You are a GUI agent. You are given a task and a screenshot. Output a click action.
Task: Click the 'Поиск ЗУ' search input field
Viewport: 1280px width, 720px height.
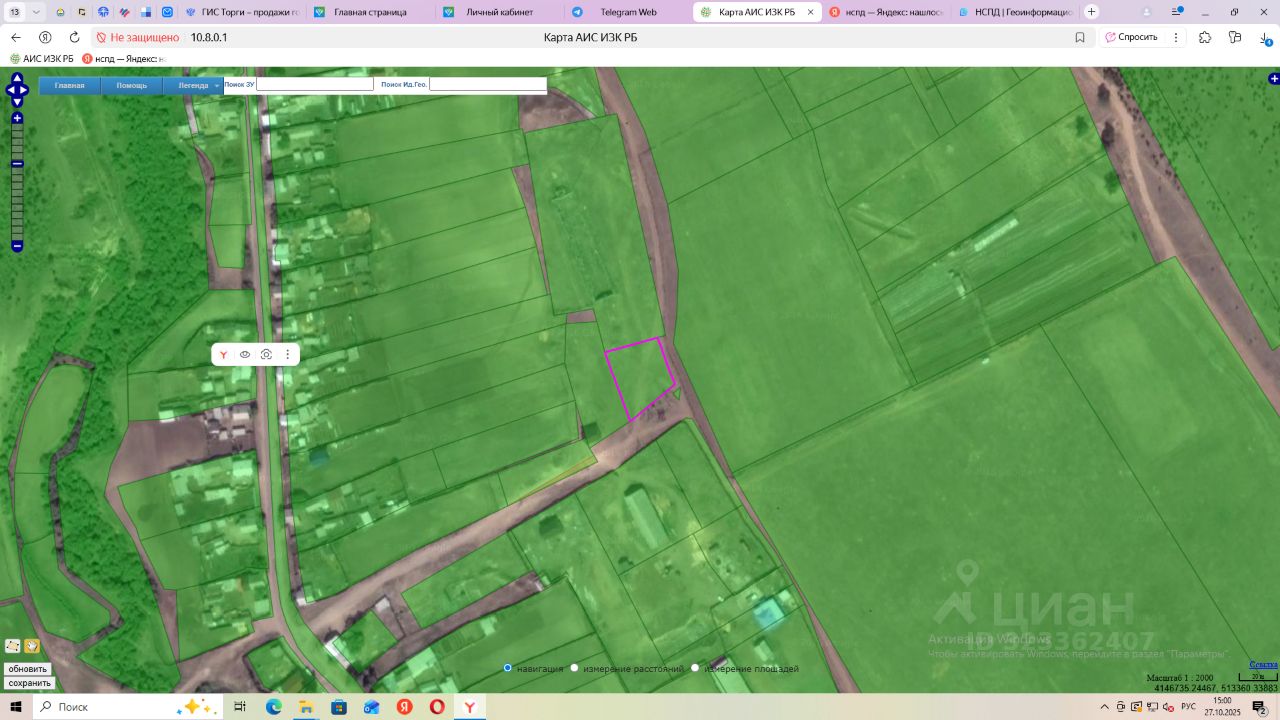coord(315,85)
